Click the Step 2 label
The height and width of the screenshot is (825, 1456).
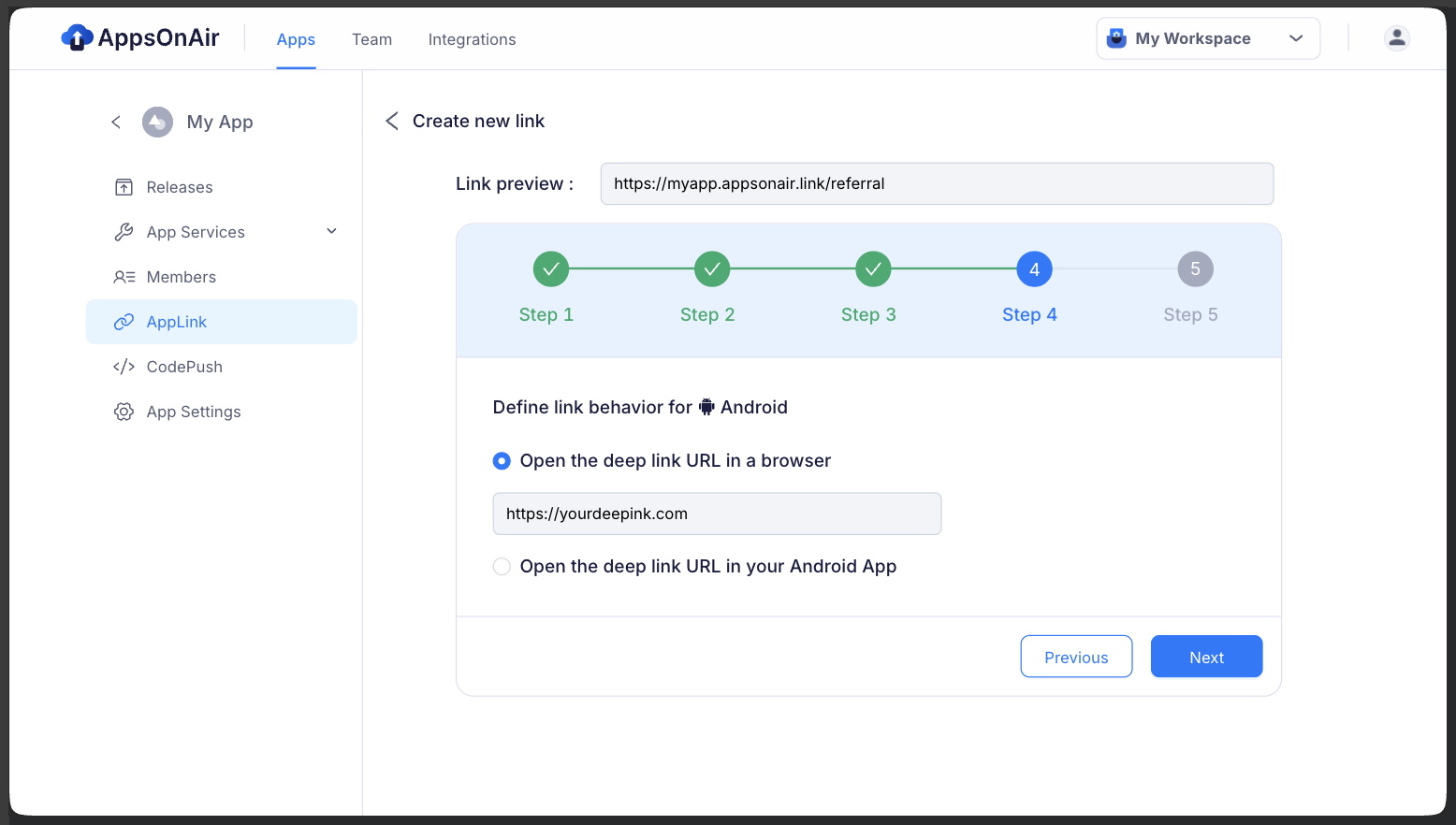[x=707, y=314]
